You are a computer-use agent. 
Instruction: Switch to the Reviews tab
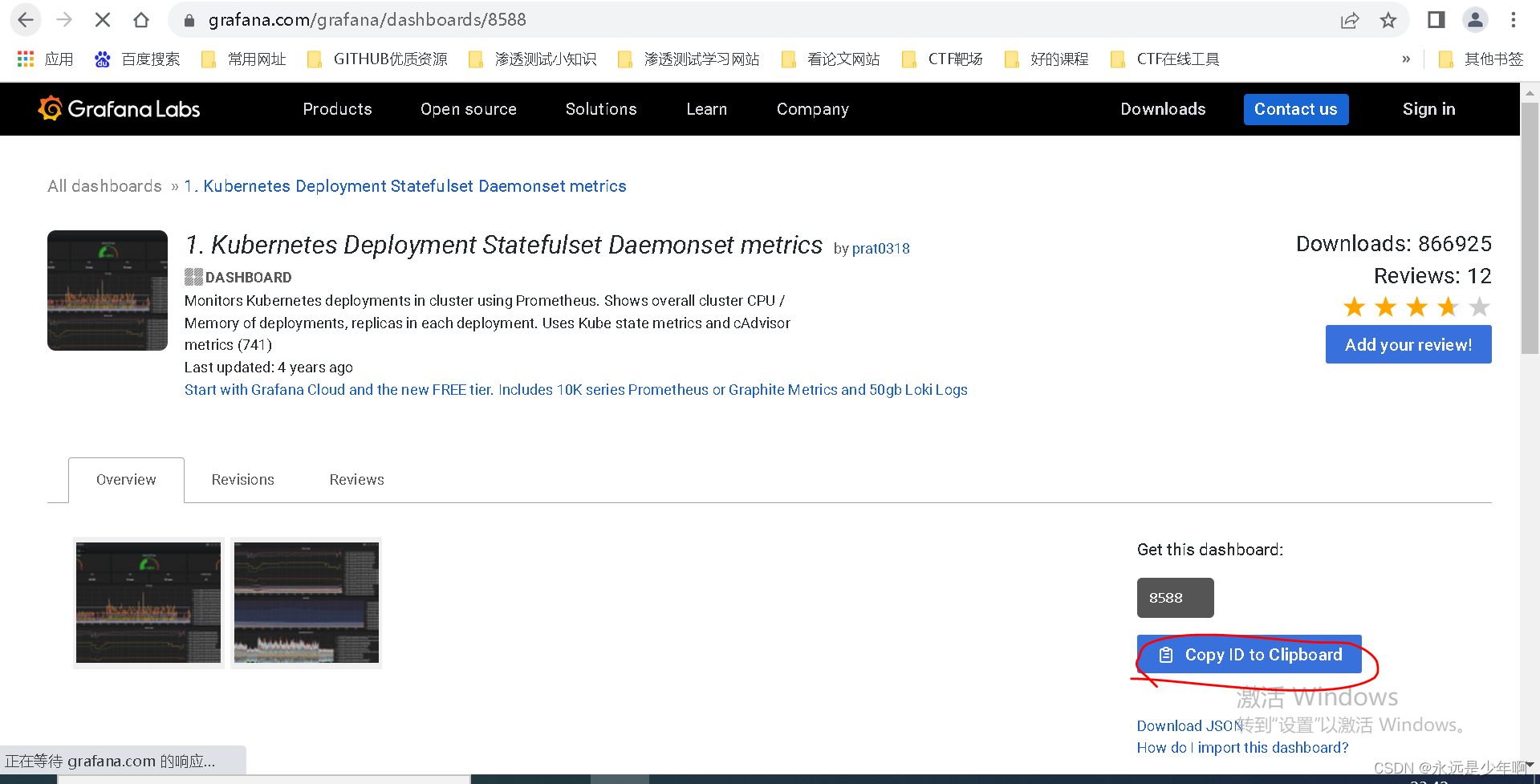(x=356, y=480)
